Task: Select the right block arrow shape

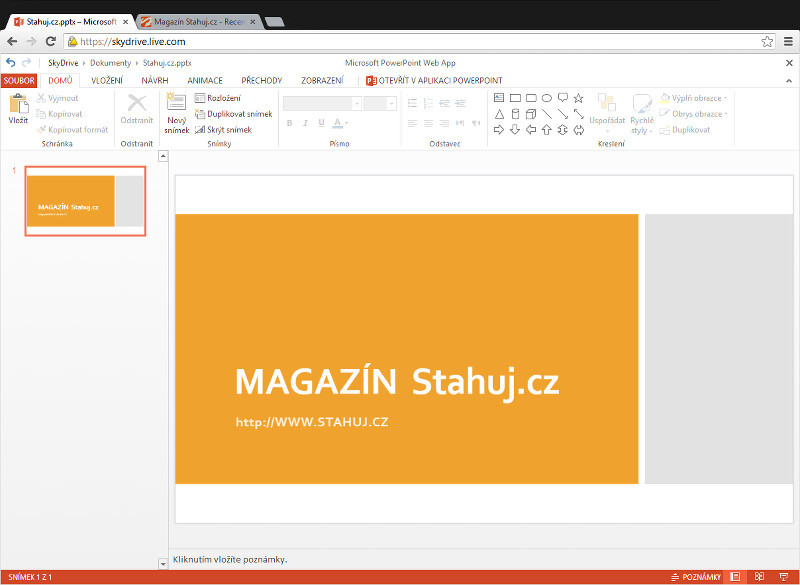Action: click(499, 130)
